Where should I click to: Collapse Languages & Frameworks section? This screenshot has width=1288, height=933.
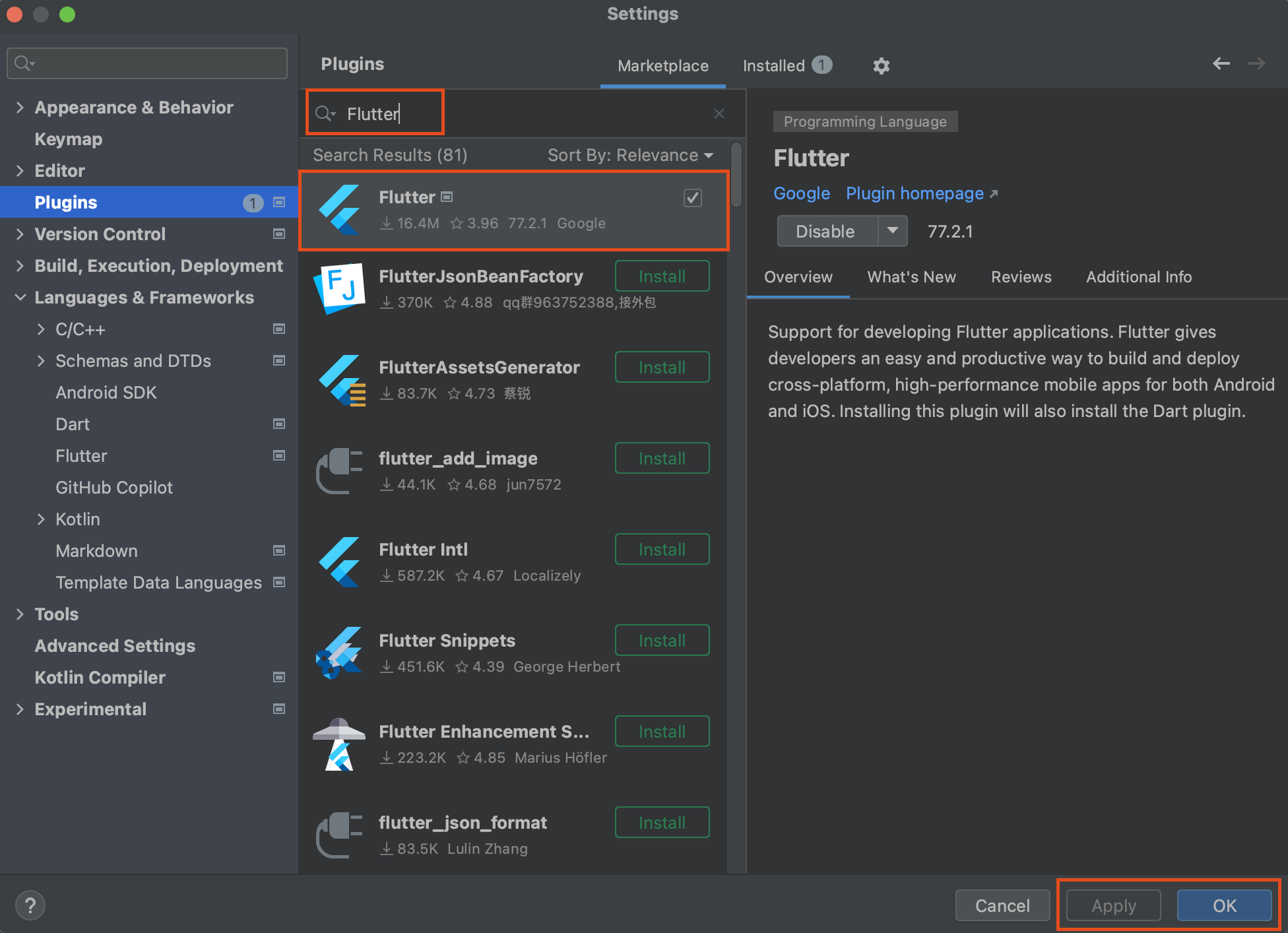point(20,298)
